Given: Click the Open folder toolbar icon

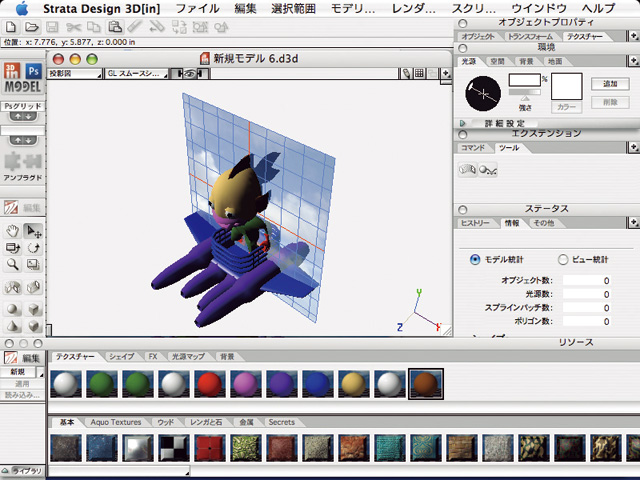Looking at the screenshot, I should [x=32, y=27].
